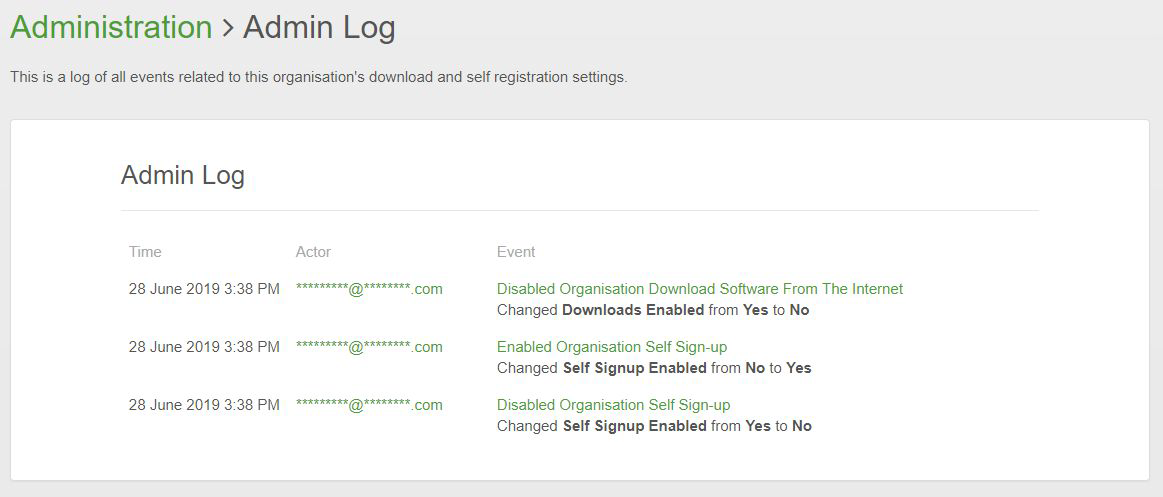Click actor email for the Download Software event

pyautogui.click(x=369, y=289)
